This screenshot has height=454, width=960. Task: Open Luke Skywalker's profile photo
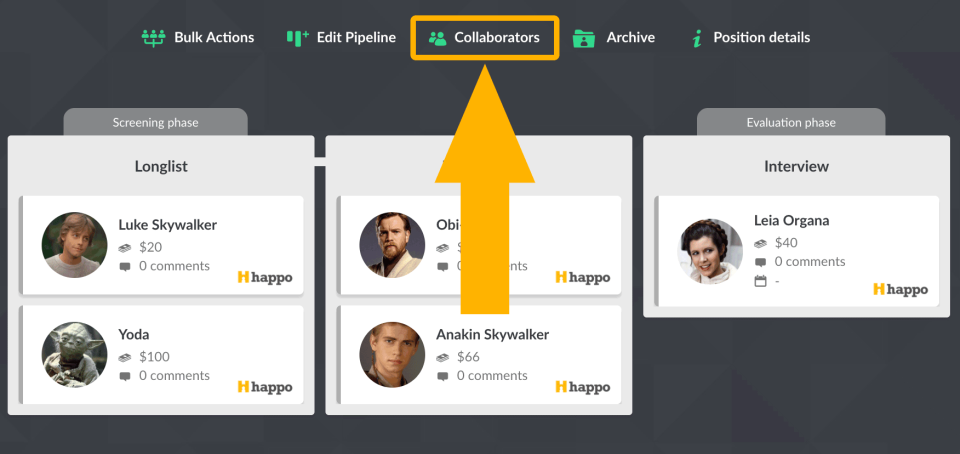pos(75,245)
